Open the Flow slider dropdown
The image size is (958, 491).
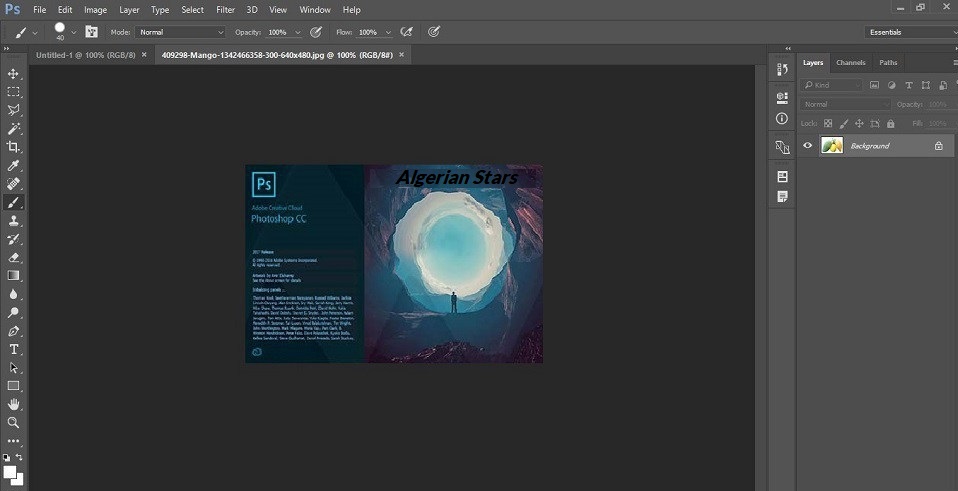388,32
